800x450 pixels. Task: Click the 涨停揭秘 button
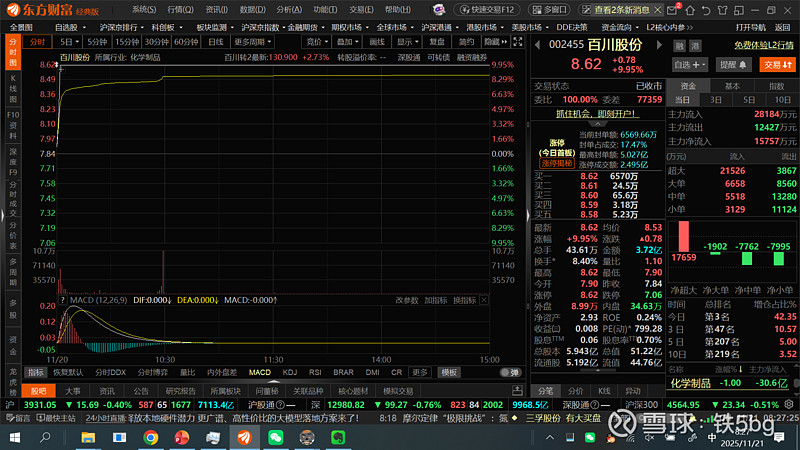click(557, 163)
